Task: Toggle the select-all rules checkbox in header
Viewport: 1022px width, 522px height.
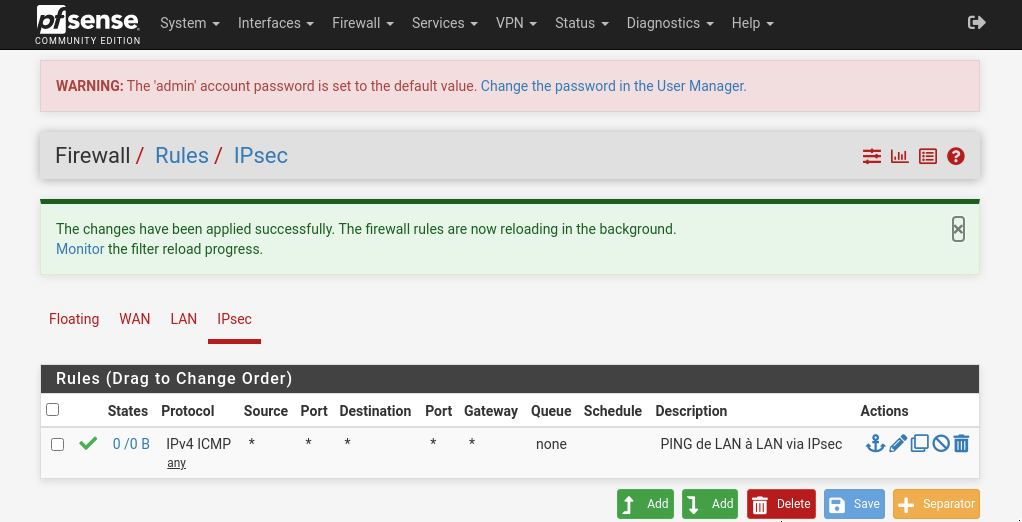Action: tap(53, 409)
